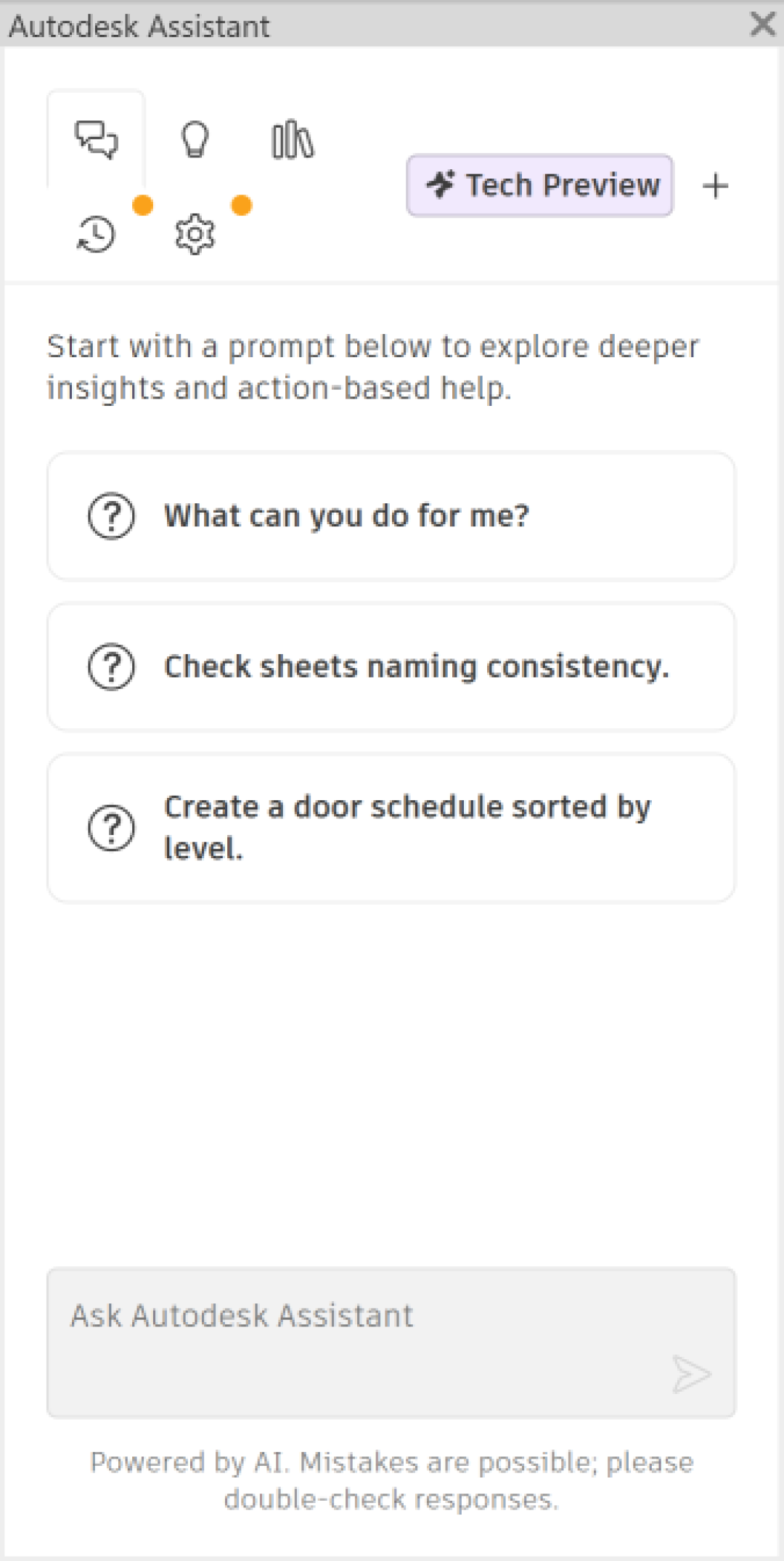Screen dimensions: 784x1561
Task: Click question mark icon beside "Check sheets"
Action: (x=111, y=667)
